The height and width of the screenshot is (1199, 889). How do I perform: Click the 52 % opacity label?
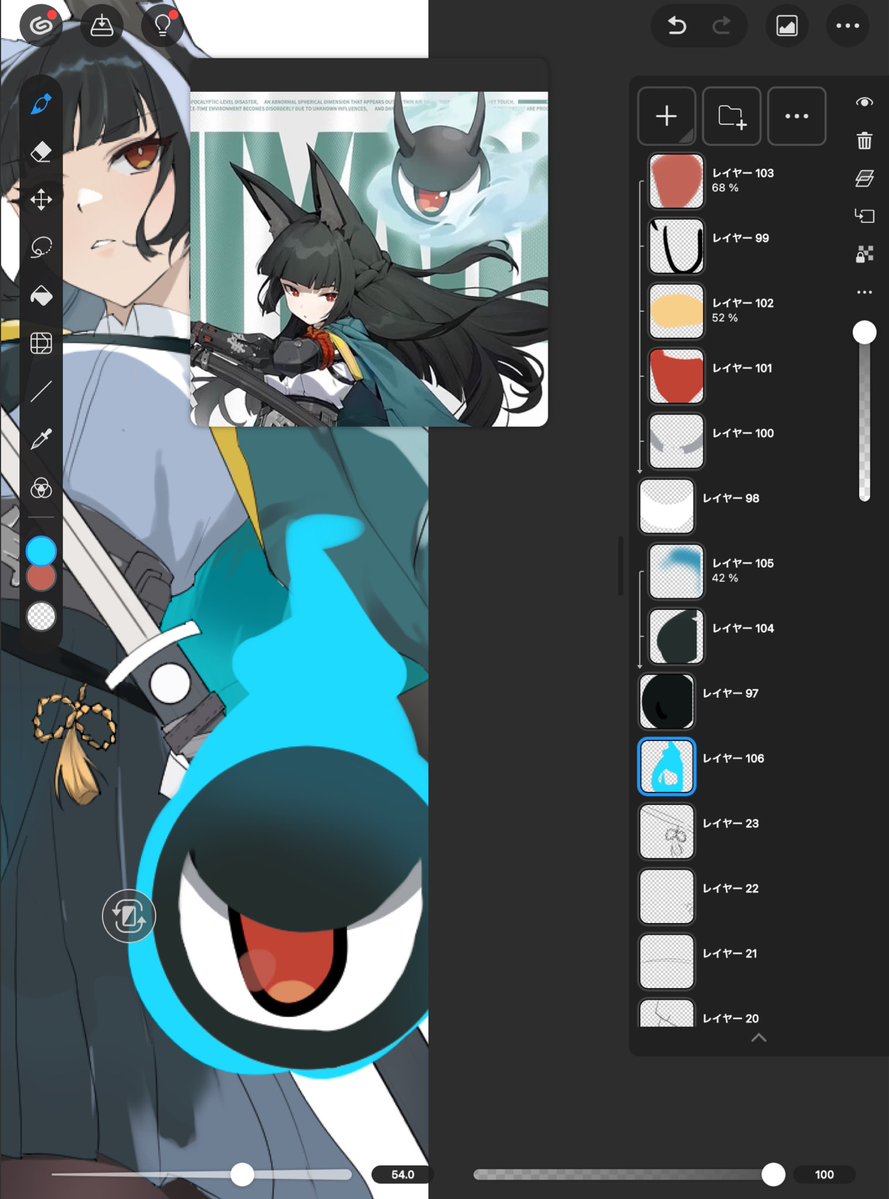pyautogui.click(x=725, y=317)
